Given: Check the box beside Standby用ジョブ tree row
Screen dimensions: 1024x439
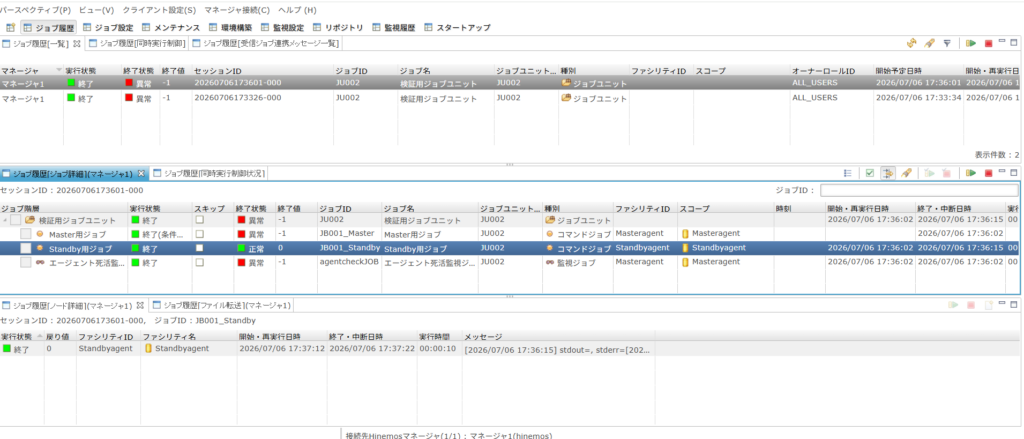Looking at the screenshot, I should click(25, 248).
